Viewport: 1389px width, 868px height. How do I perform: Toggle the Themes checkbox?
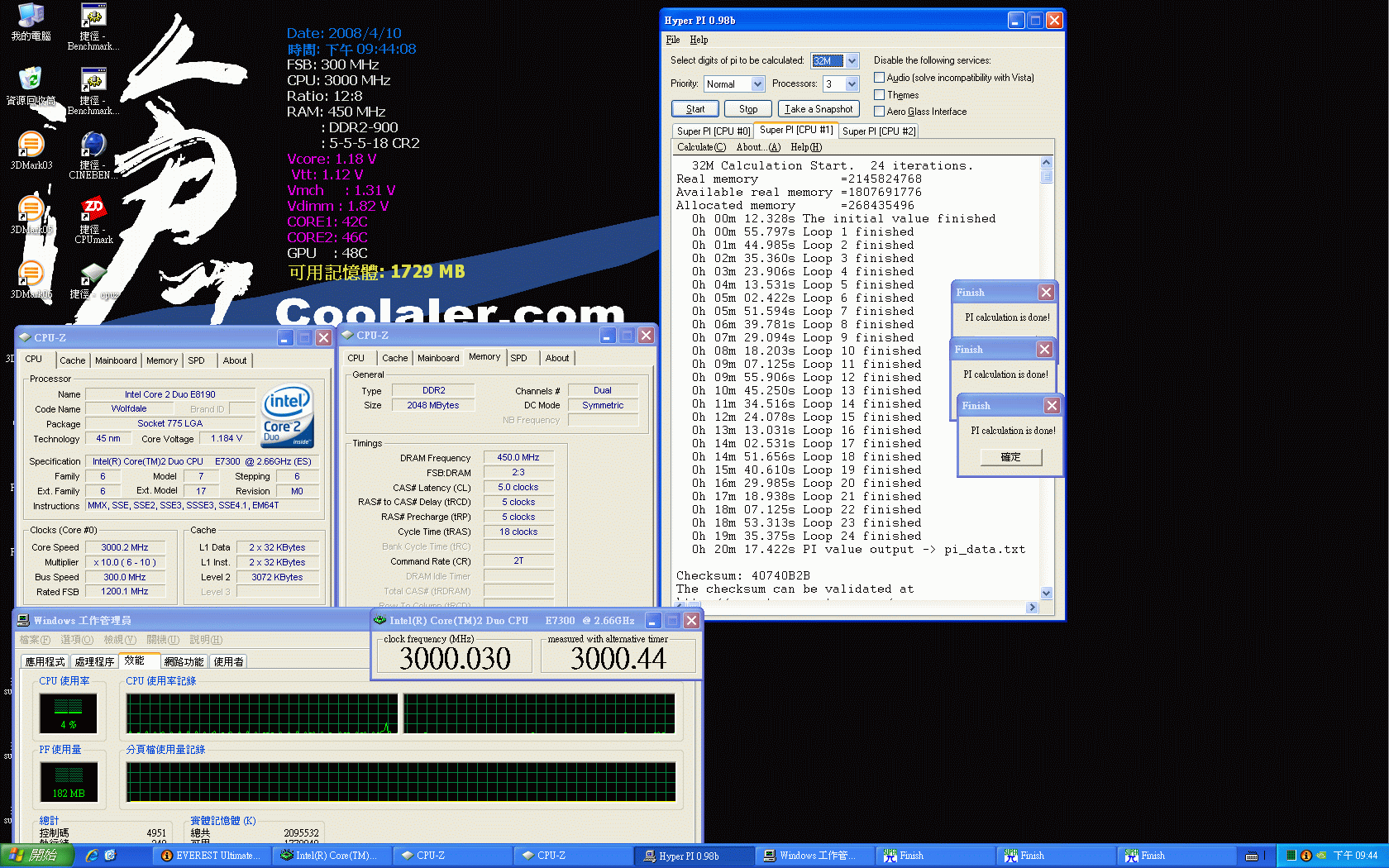(x=880, y=95)
